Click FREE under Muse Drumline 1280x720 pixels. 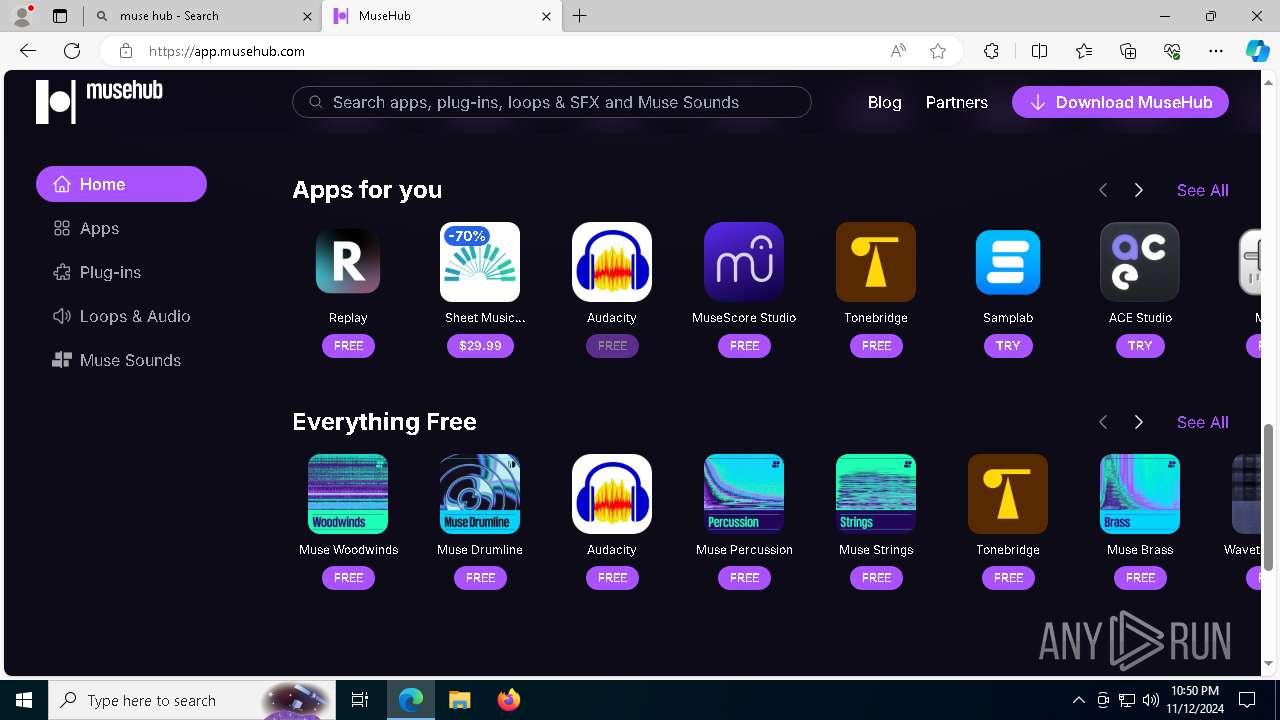480,578
